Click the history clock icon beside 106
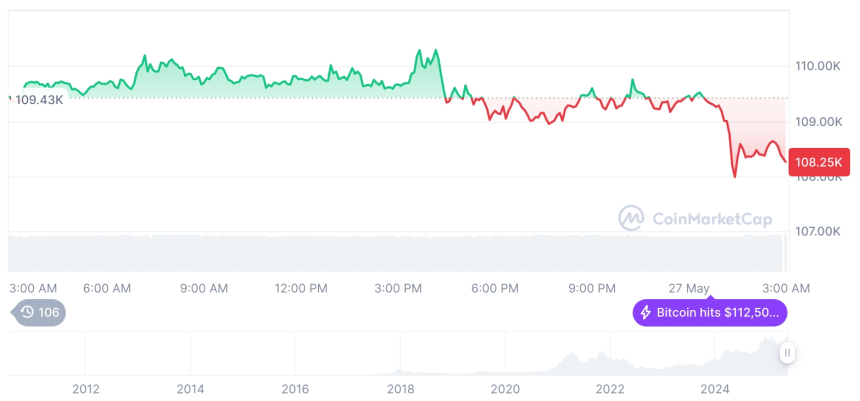Screen dimensions: 860x401 tap(27, 313)
